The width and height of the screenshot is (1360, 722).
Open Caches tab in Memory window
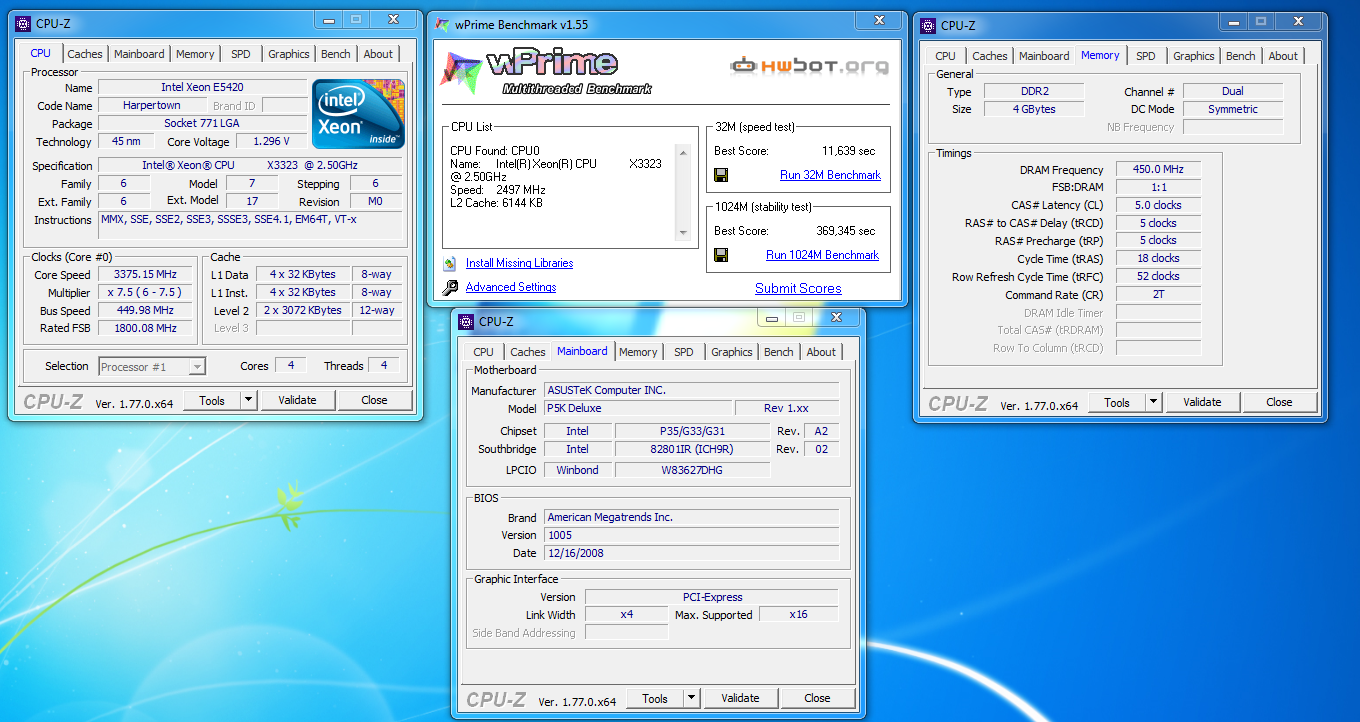(x=990, y=56)
